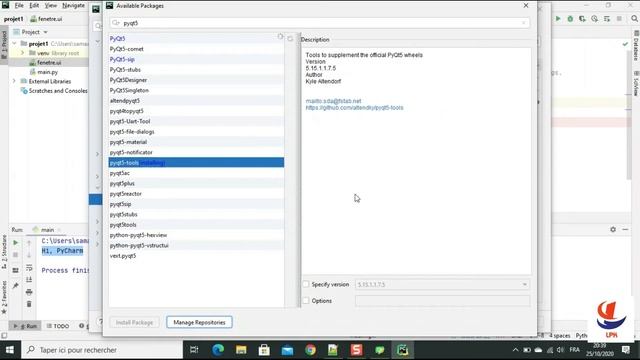Select python-pyqt5-hexview package
The image size is (640, 360).
pos(196,235)
